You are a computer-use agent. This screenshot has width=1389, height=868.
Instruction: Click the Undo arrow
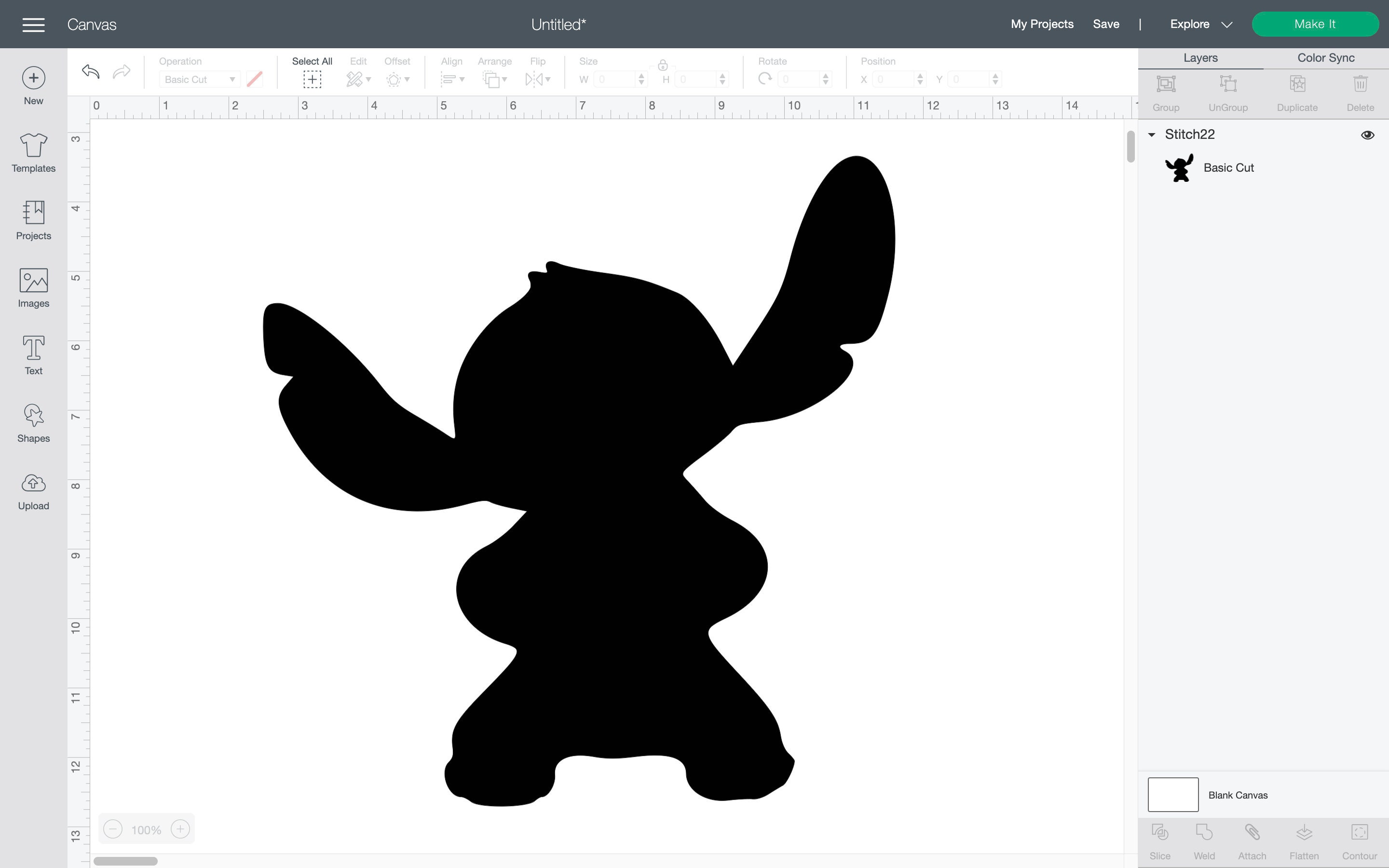(x=90, y=72)
